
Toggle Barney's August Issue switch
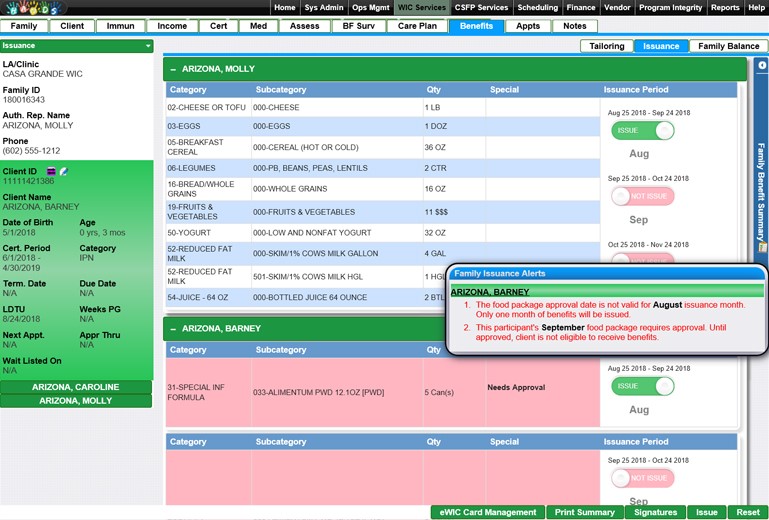tap(642, 386)
